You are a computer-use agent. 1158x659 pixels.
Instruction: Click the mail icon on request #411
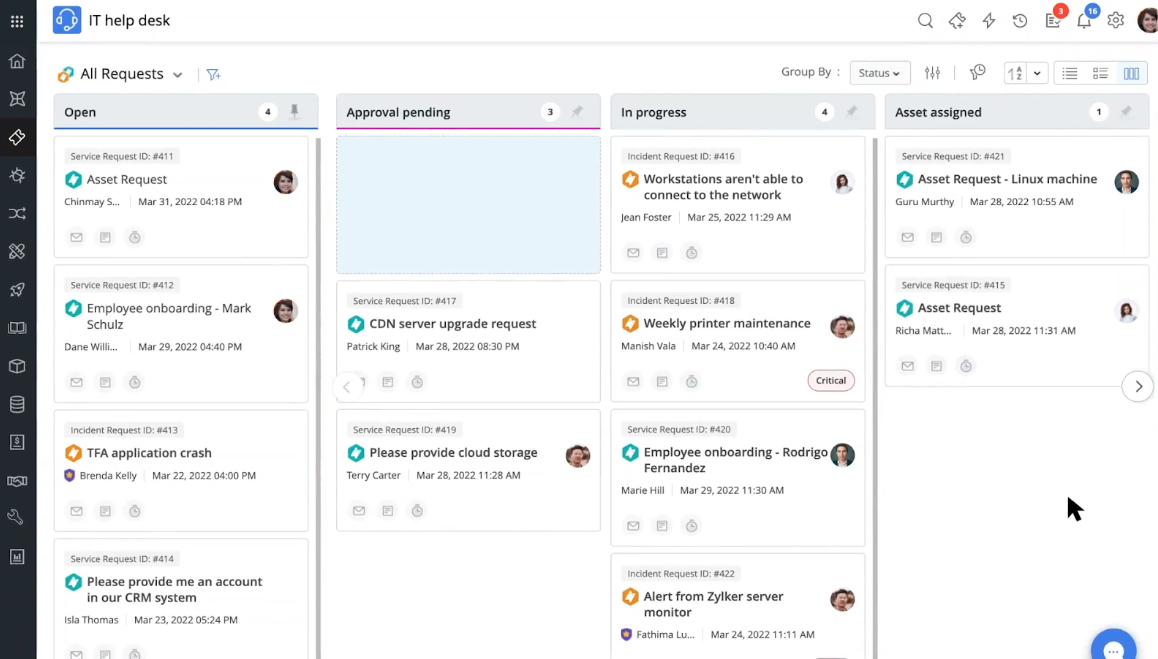pos(76,237)
